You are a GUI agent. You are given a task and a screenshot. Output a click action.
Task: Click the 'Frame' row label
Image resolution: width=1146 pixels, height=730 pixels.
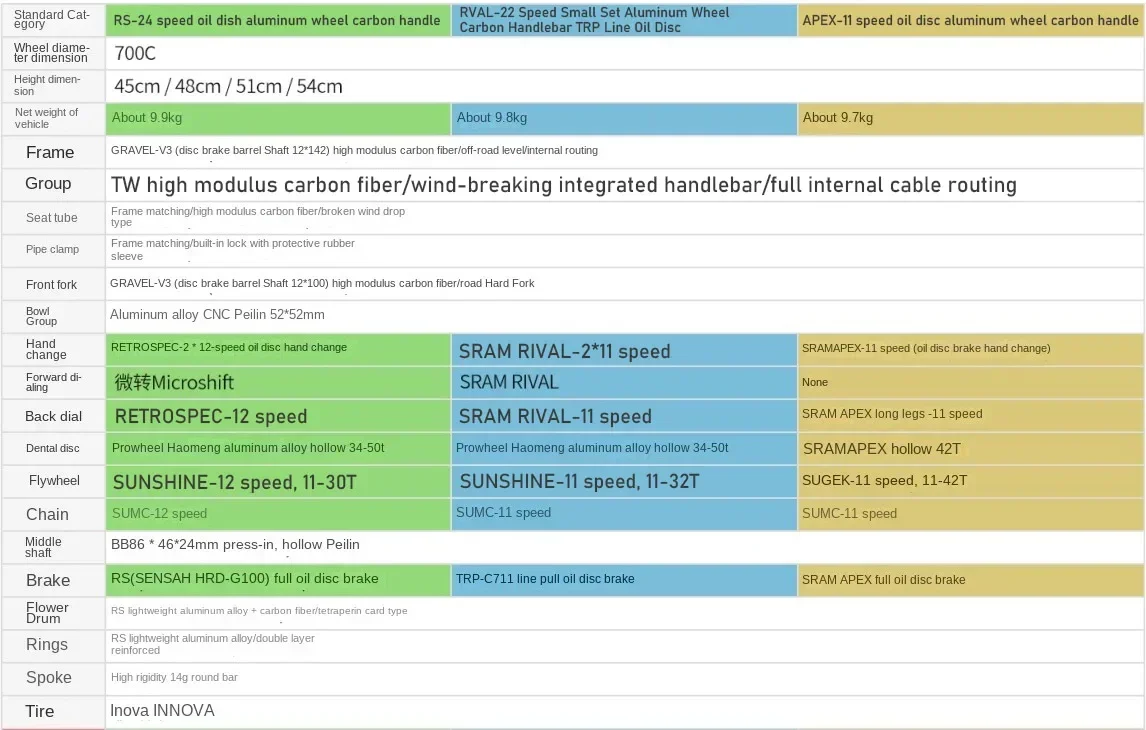click(50, 152)
